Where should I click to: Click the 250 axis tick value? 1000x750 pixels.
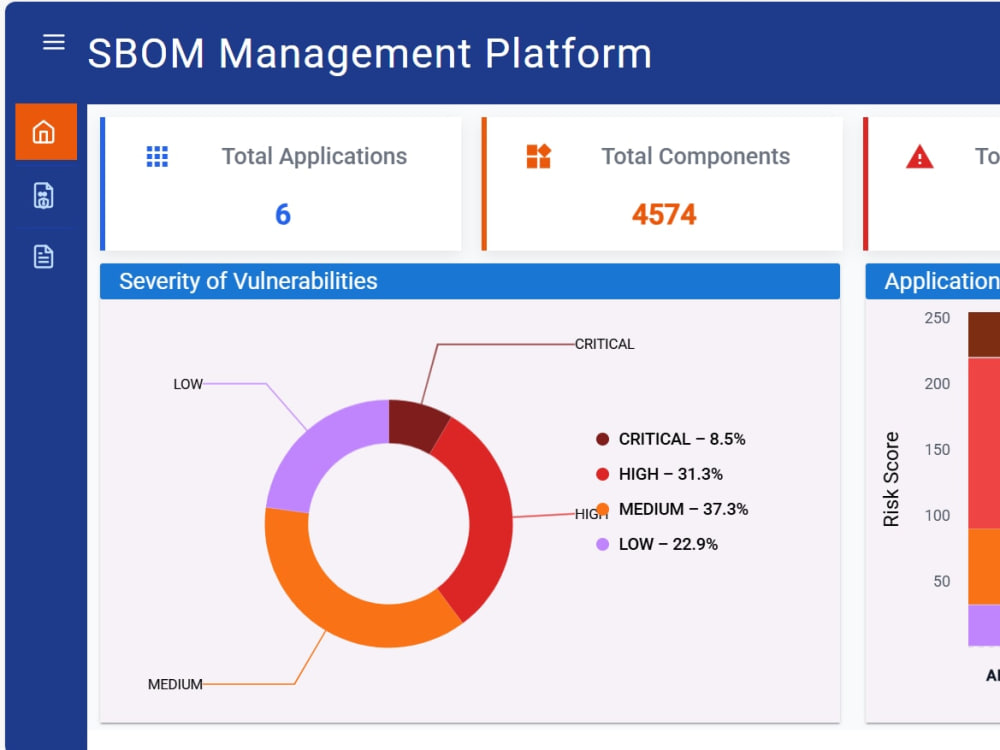point(937,318)
